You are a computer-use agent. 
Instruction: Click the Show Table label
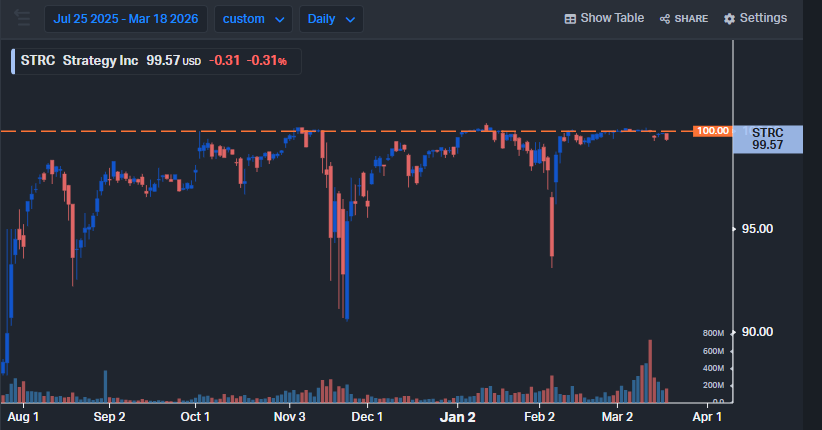612,19
